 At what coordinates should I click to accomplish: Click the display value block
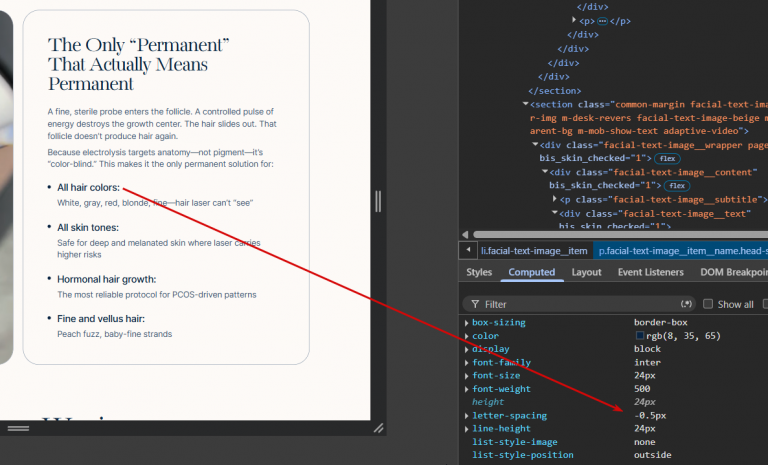647,349
